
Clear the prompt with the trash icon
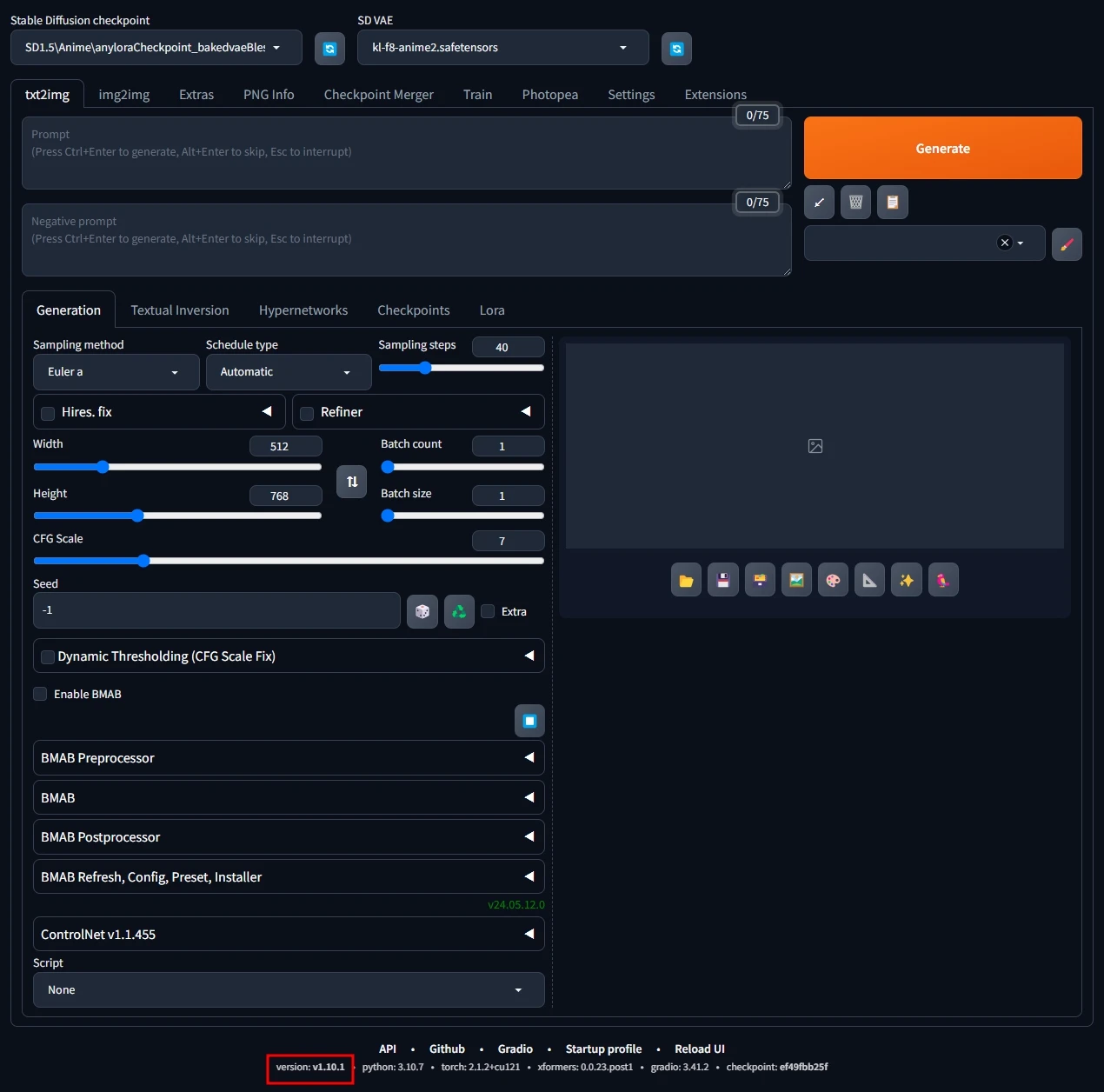point(855,203)
